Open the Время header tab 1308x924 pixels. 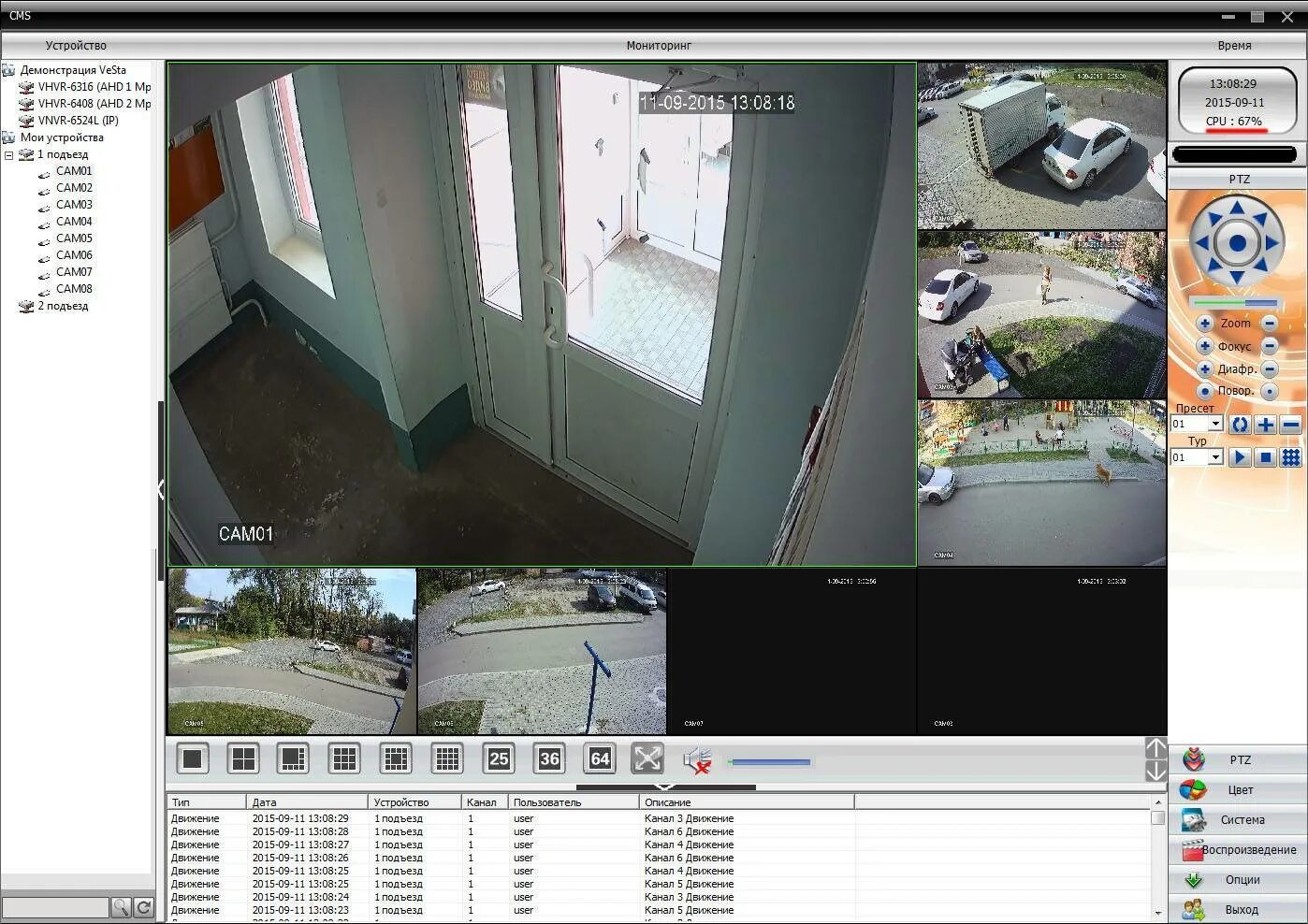point(1234,45)
